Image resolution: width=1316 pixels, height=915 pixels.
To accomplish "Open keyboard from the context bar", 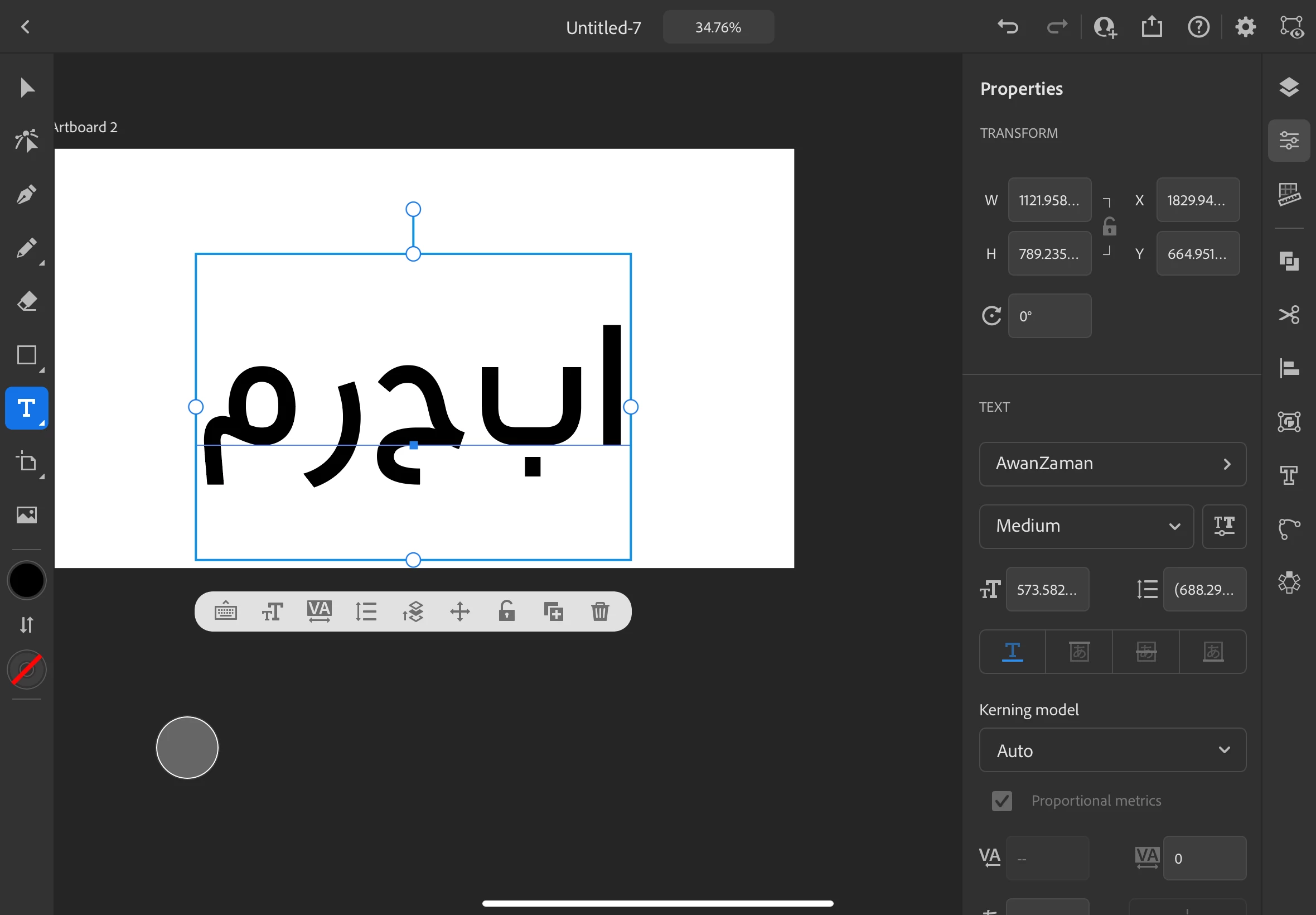I will coord(225,611).
